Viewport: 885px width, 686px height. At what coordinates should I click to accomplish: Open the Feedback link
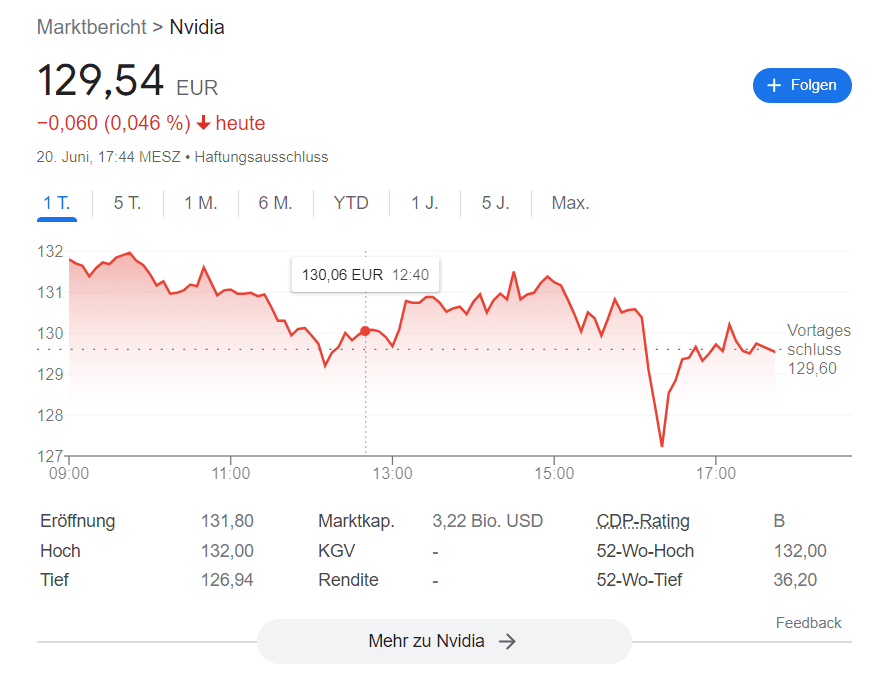[808, 623]
